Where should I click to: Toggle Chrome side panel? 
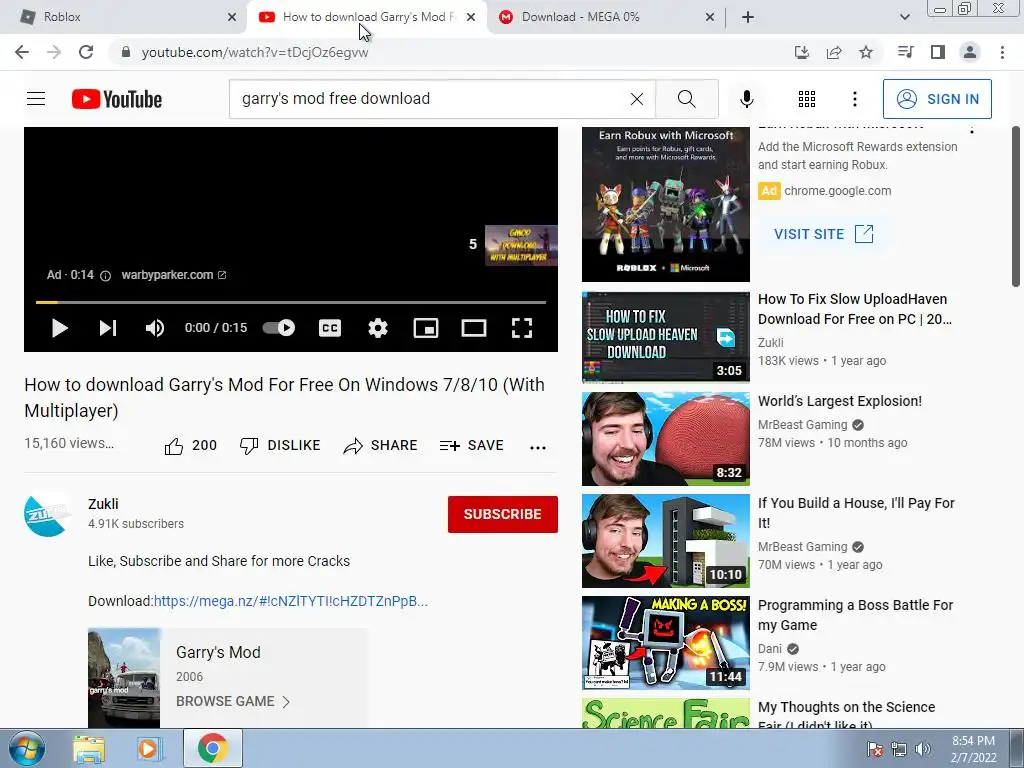pos(938,52)
